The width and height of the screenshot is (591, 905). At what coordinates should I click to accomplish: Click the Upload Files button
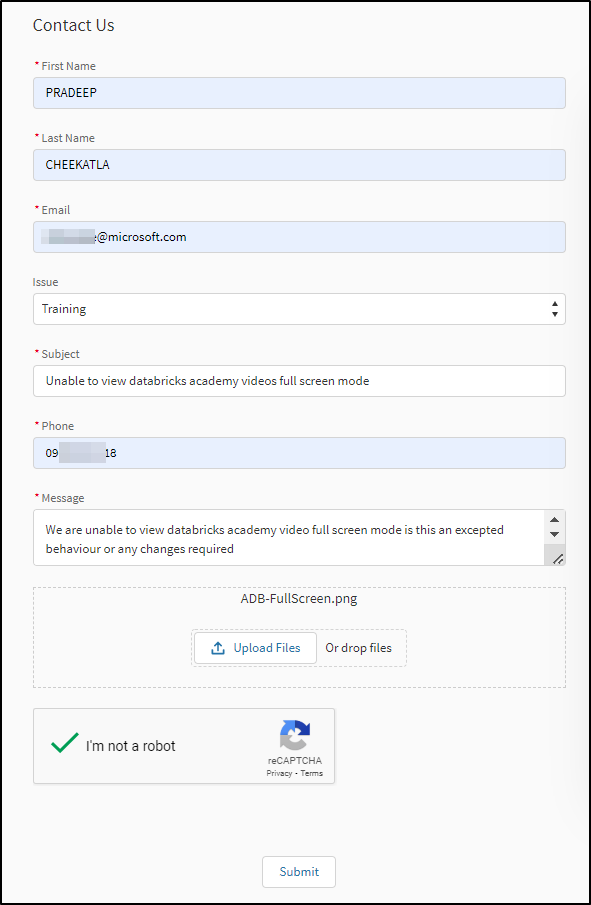254,648
